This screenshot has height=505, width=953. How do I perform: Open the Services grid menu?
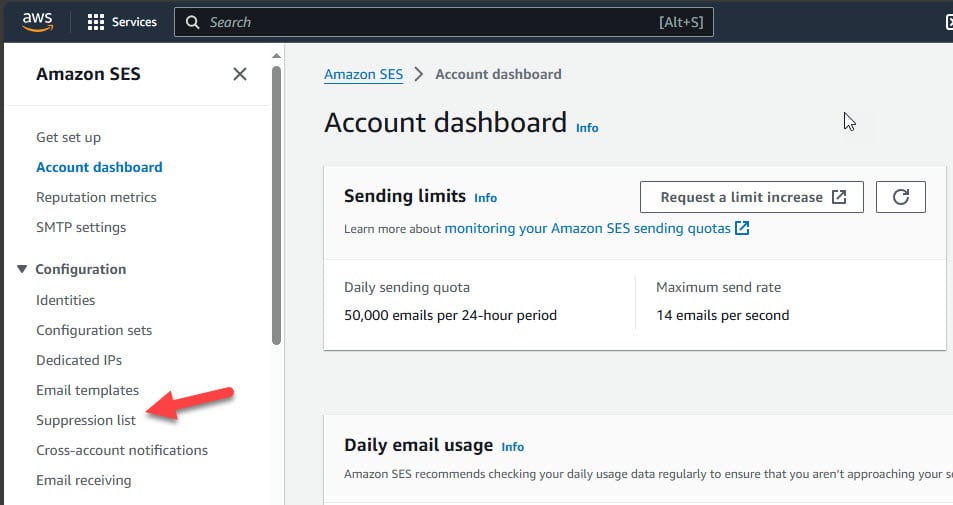[97, 22]
